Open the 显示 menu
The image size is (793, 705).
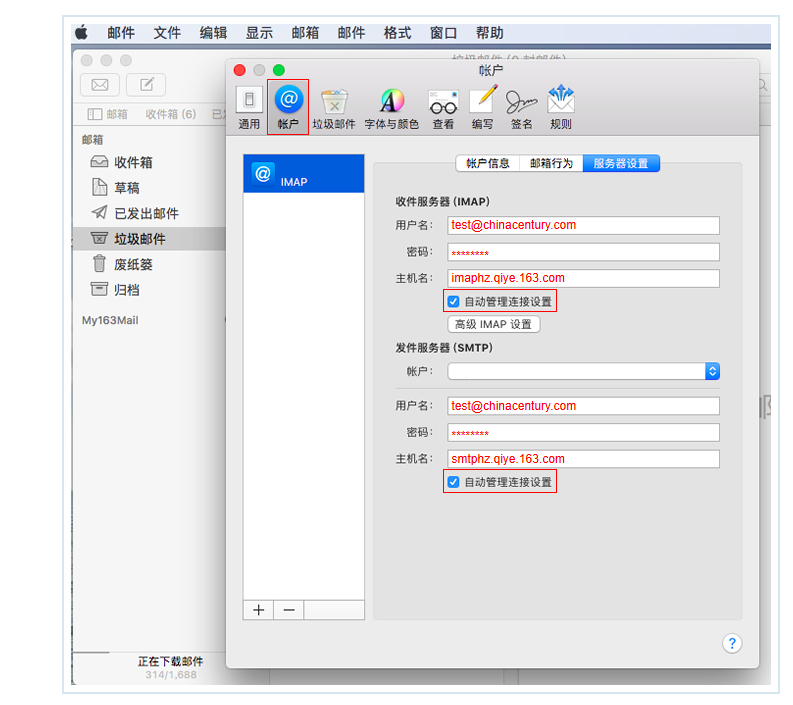259,33
